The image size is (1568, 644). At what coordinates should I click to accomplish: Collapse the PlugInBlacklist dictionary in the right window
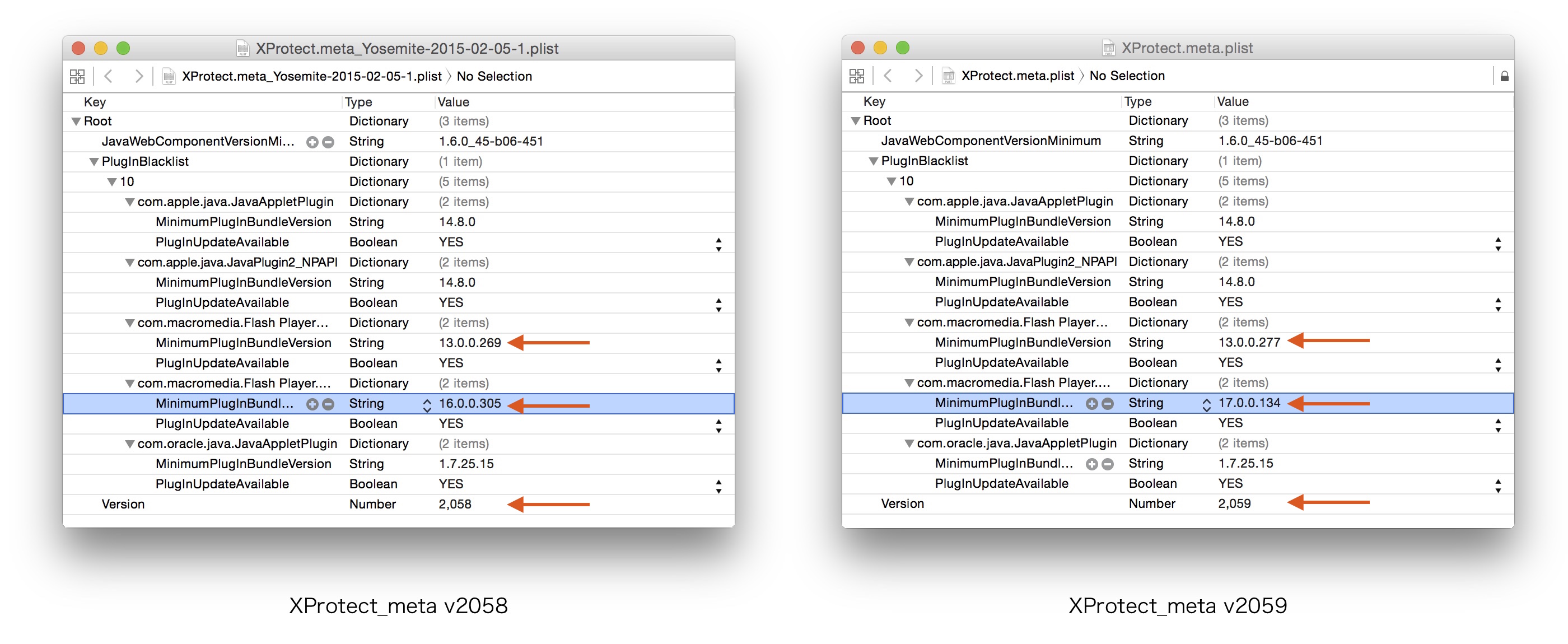pos(873,161)
